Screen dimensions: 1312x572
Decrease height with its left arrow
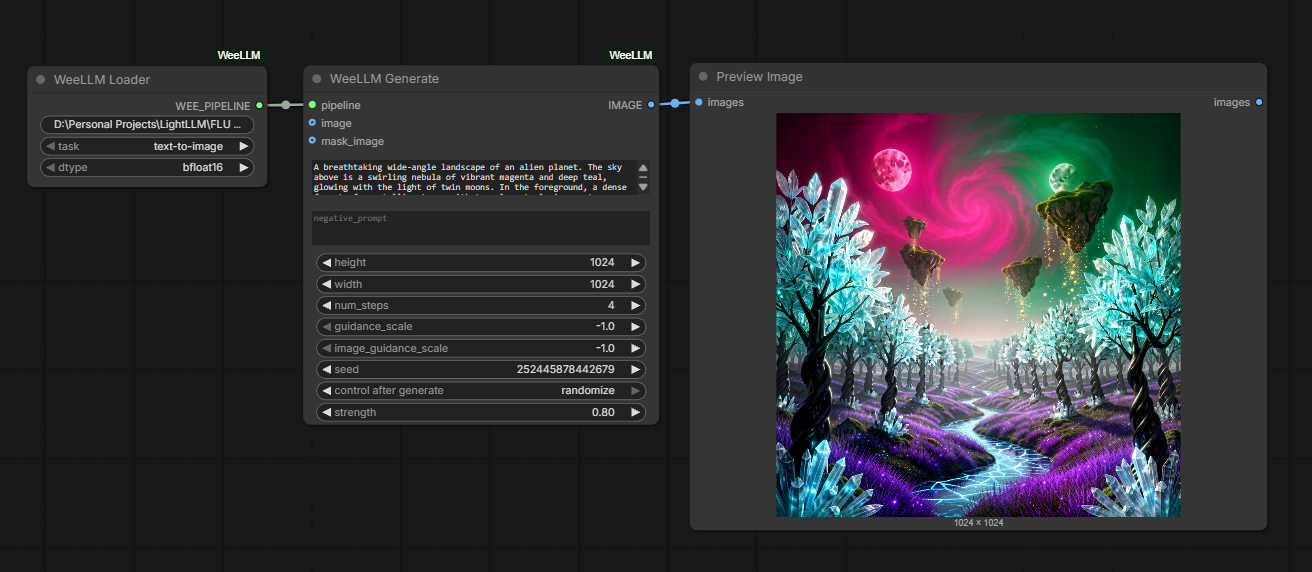[x=325, y=263]
